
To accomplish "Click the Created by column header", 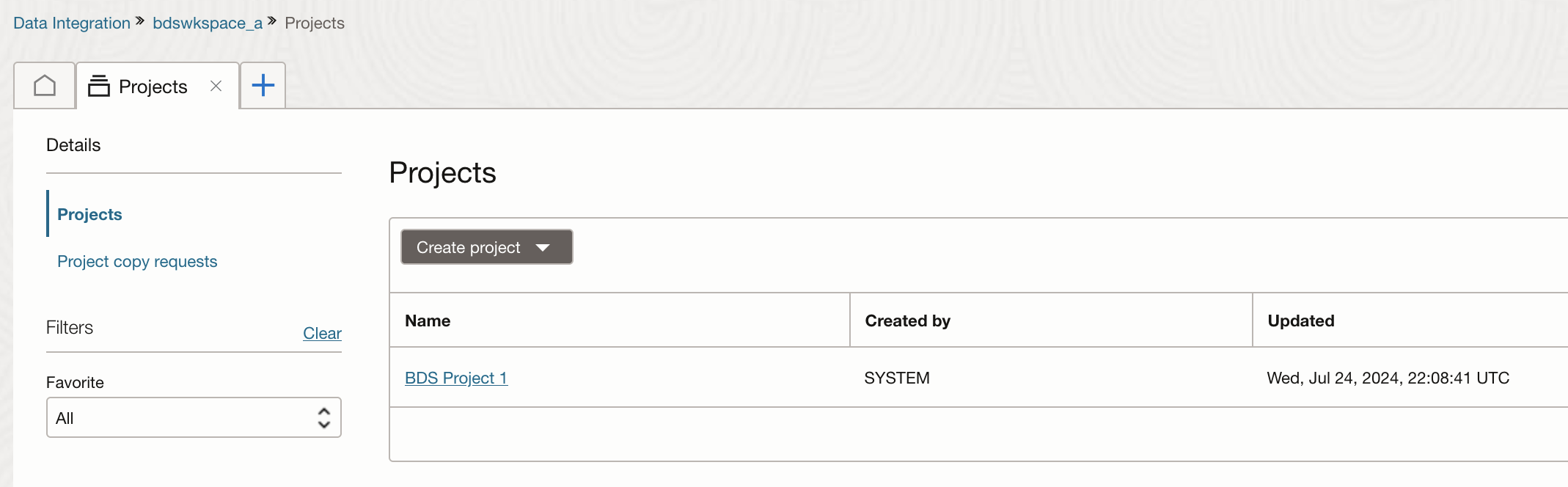I will click(907, 321).
